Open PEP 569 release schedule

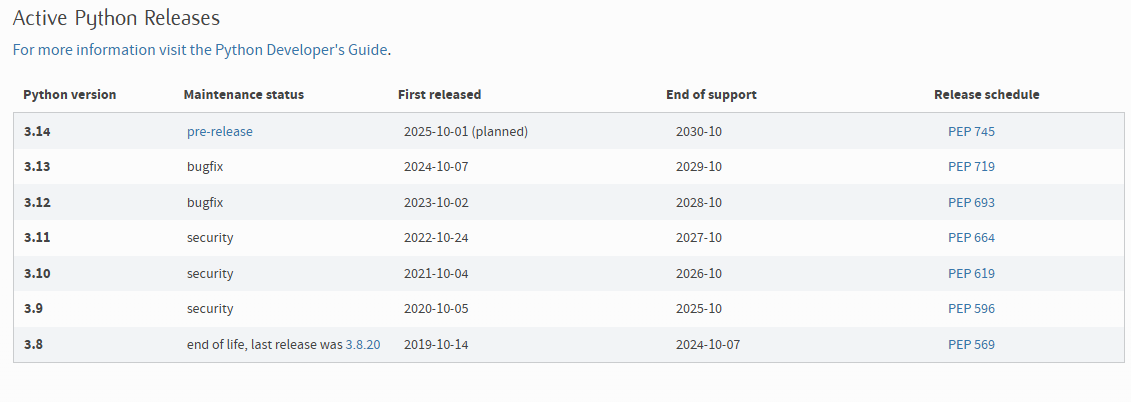click(x=971, y=345)
